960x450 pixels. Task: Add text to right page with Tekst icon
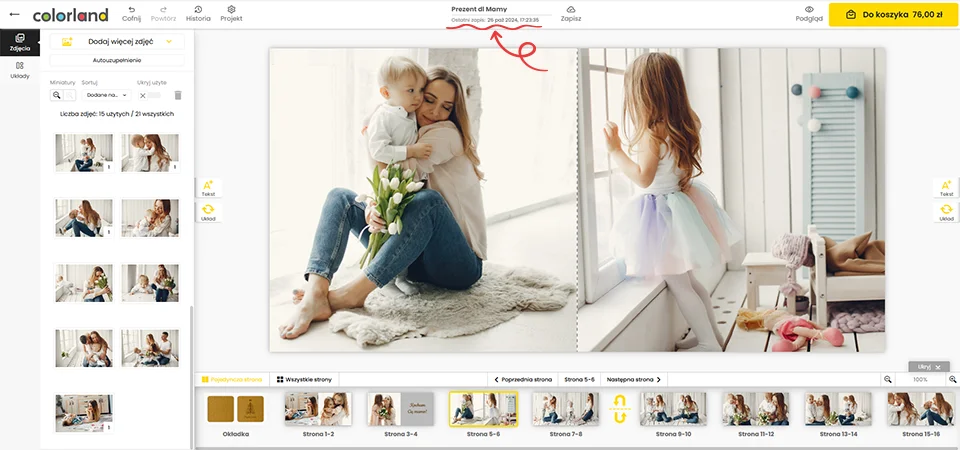(946, 188)
